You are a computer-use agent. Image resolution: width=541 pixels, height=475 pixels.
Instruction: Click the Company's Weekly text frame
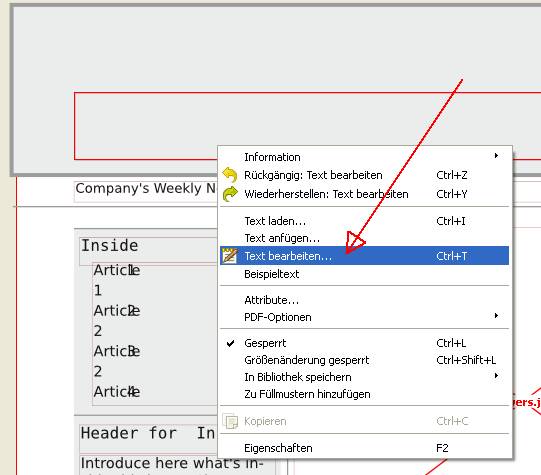146,190
